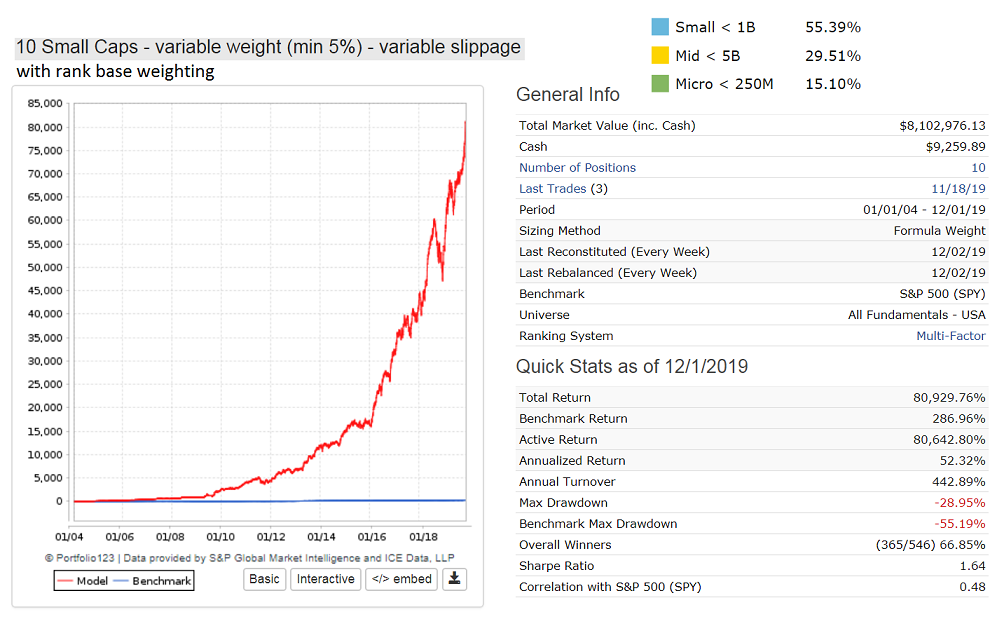Click the Annual Turnover label
The image size is (997, 619).
[x=567, y=482]
